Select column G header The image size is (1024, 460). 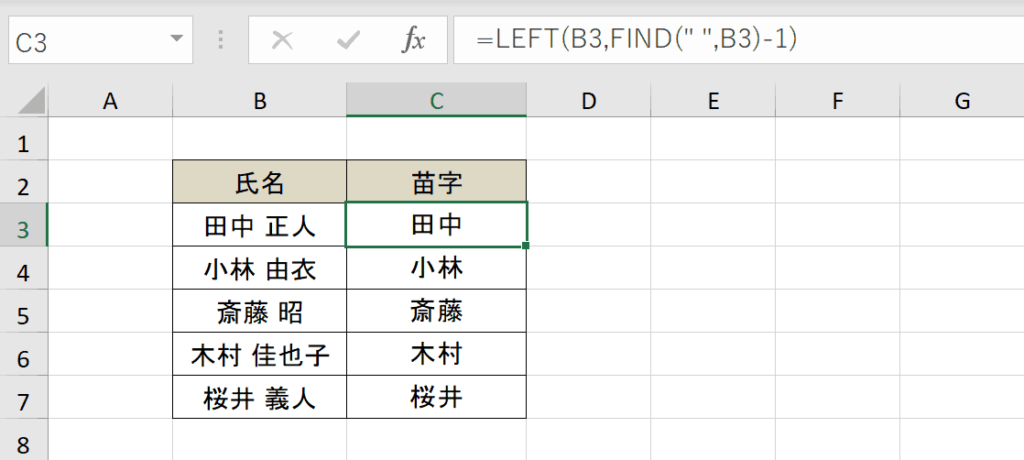[962, 100]
